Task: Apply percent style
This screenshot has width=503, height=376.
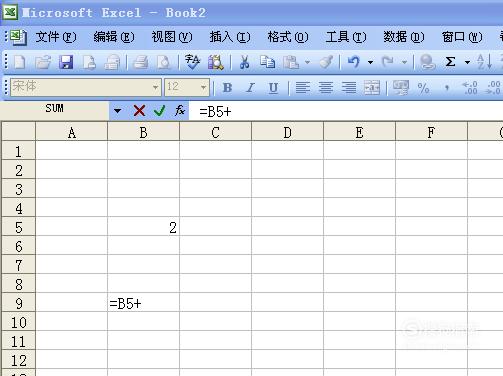Action: point(423,88)
